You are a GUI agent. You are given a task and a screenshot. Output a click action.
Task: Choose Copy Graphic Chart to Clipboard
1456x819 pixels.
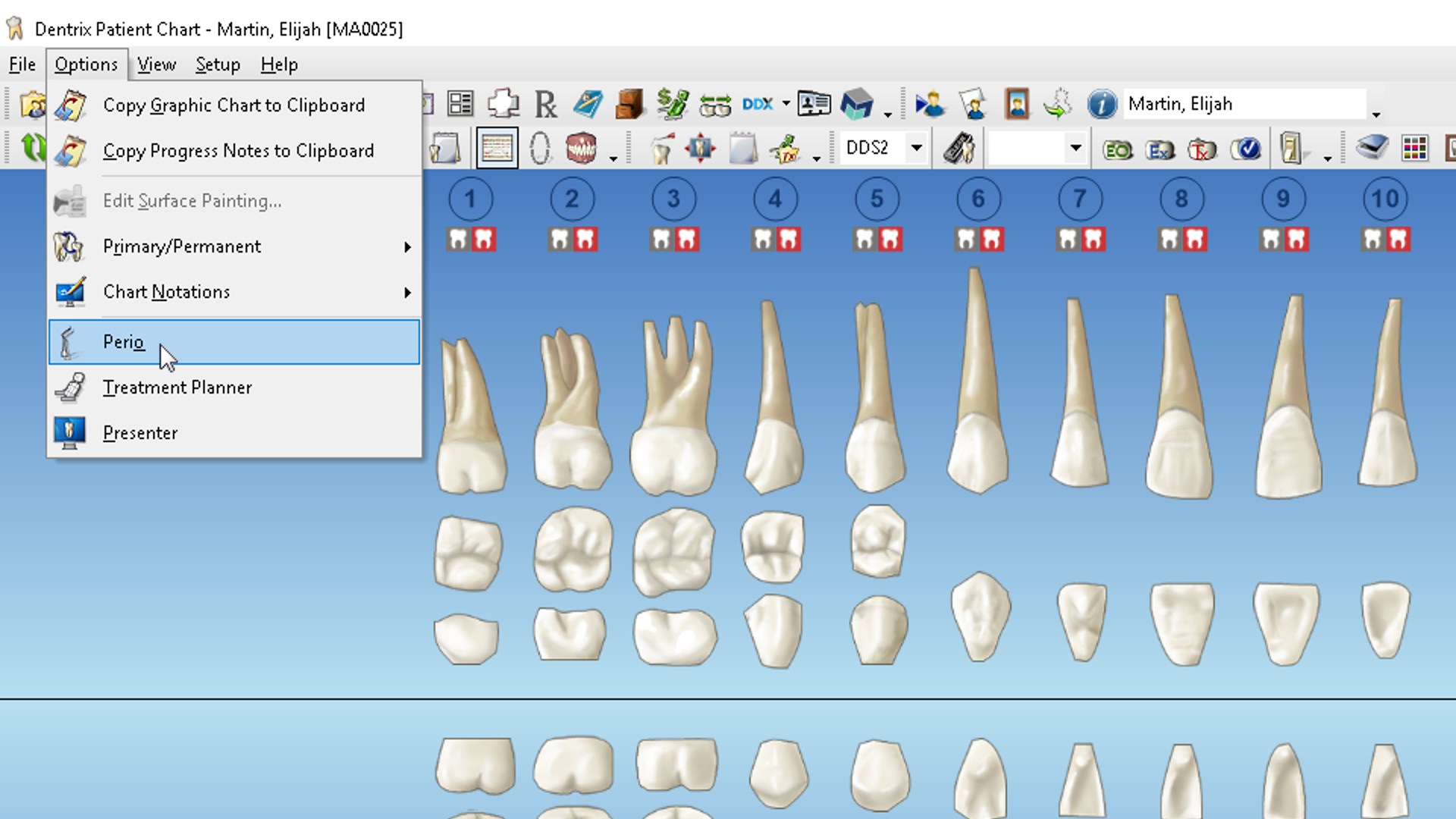click(234, 105)
